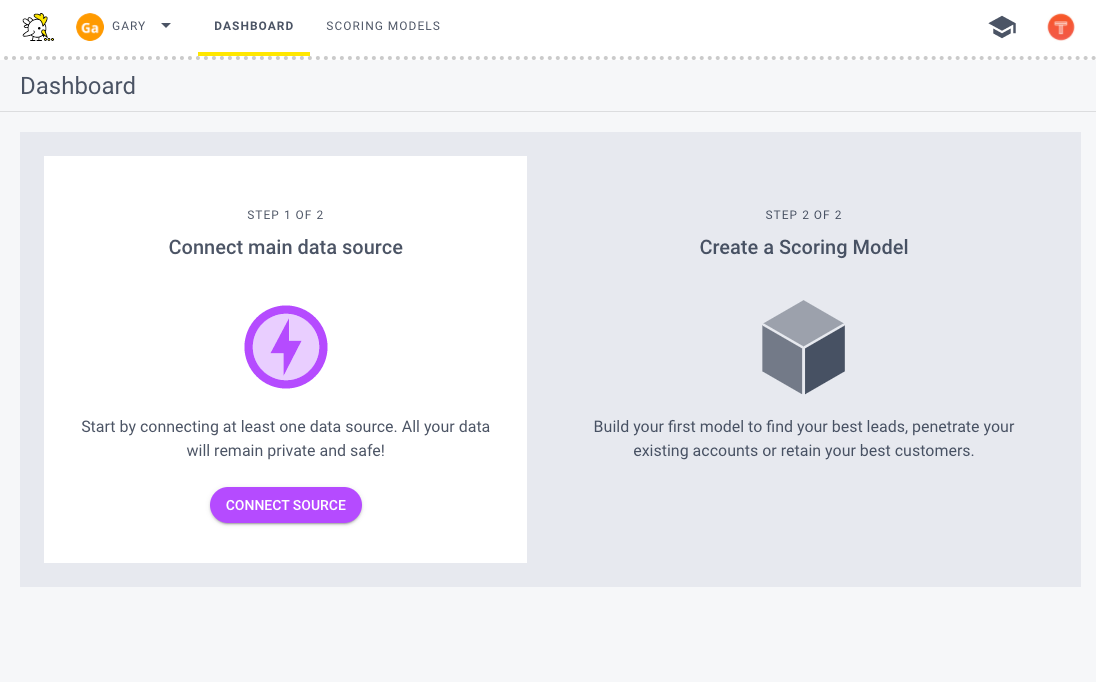Click the Create a Scoring Model heading

coord(804,247)
